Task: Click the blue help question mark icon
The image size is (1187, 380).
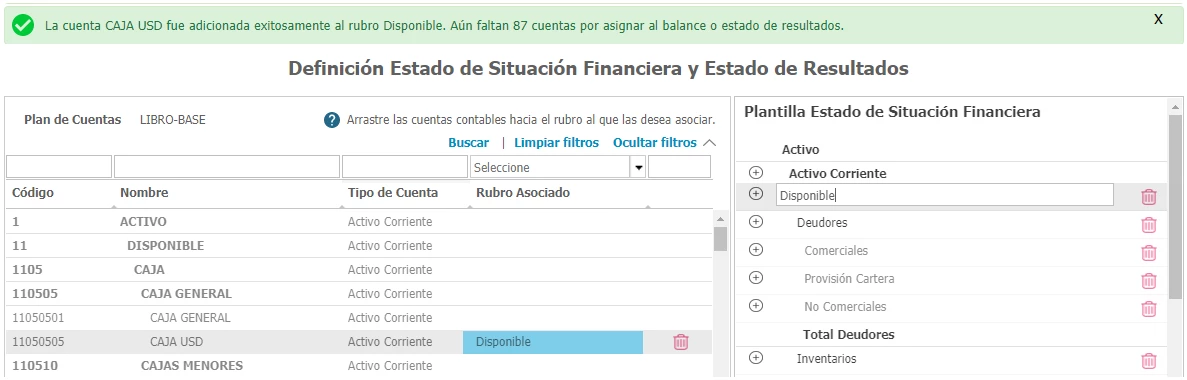Action: point(332,120)
